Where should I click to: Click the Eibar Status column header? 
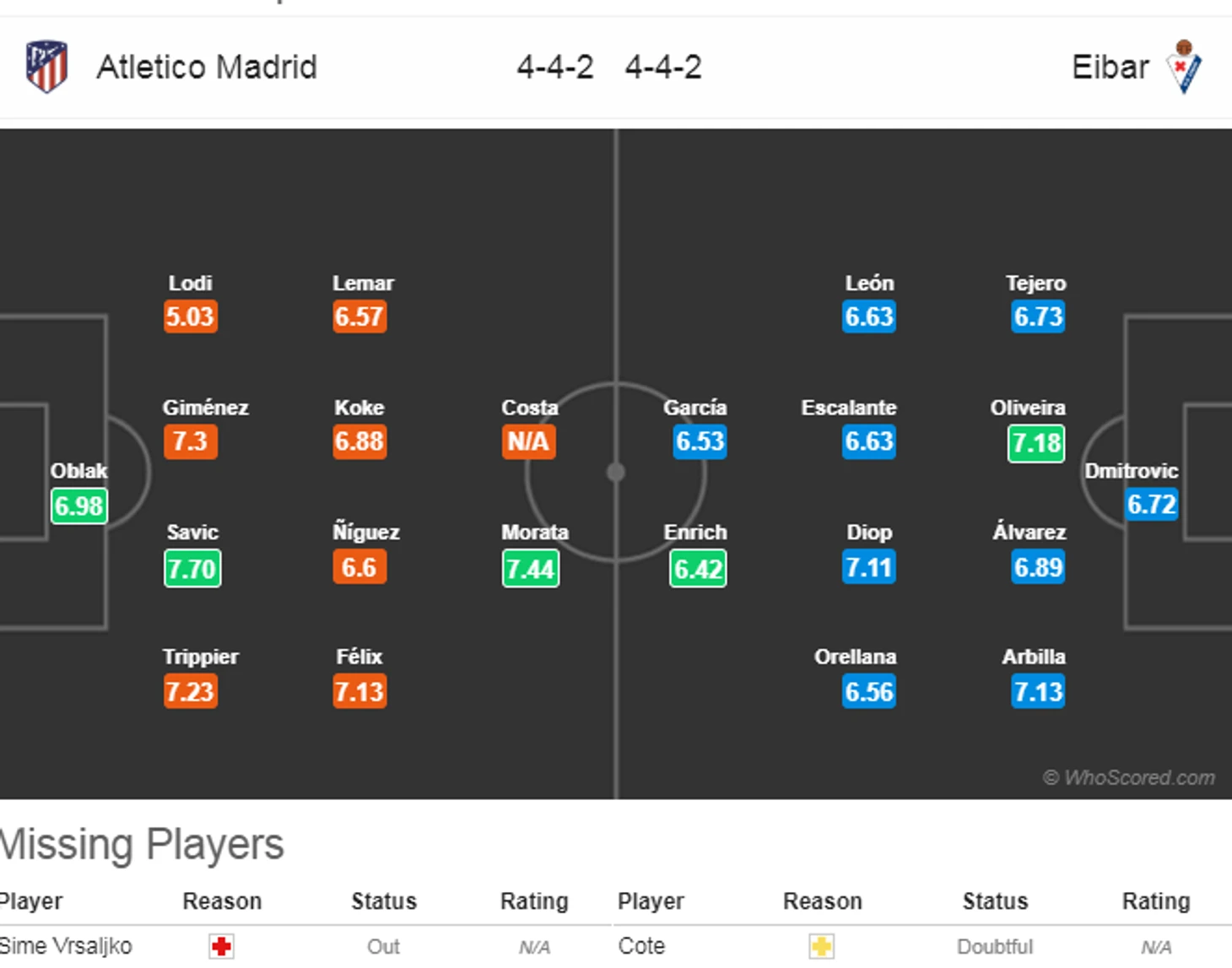tap(995, 901)
